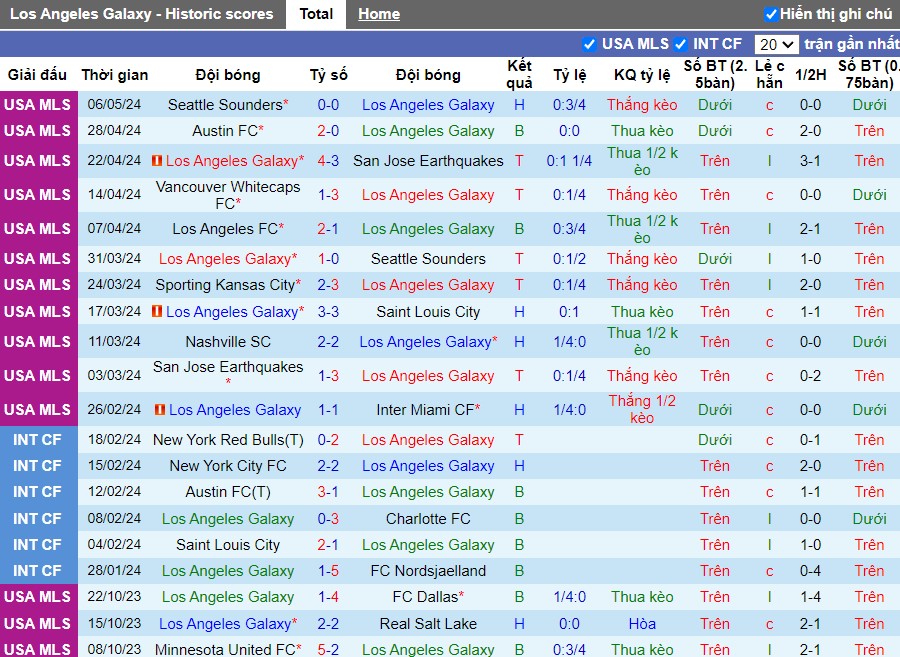Click the date 31/03/24

tap(114, 259)
